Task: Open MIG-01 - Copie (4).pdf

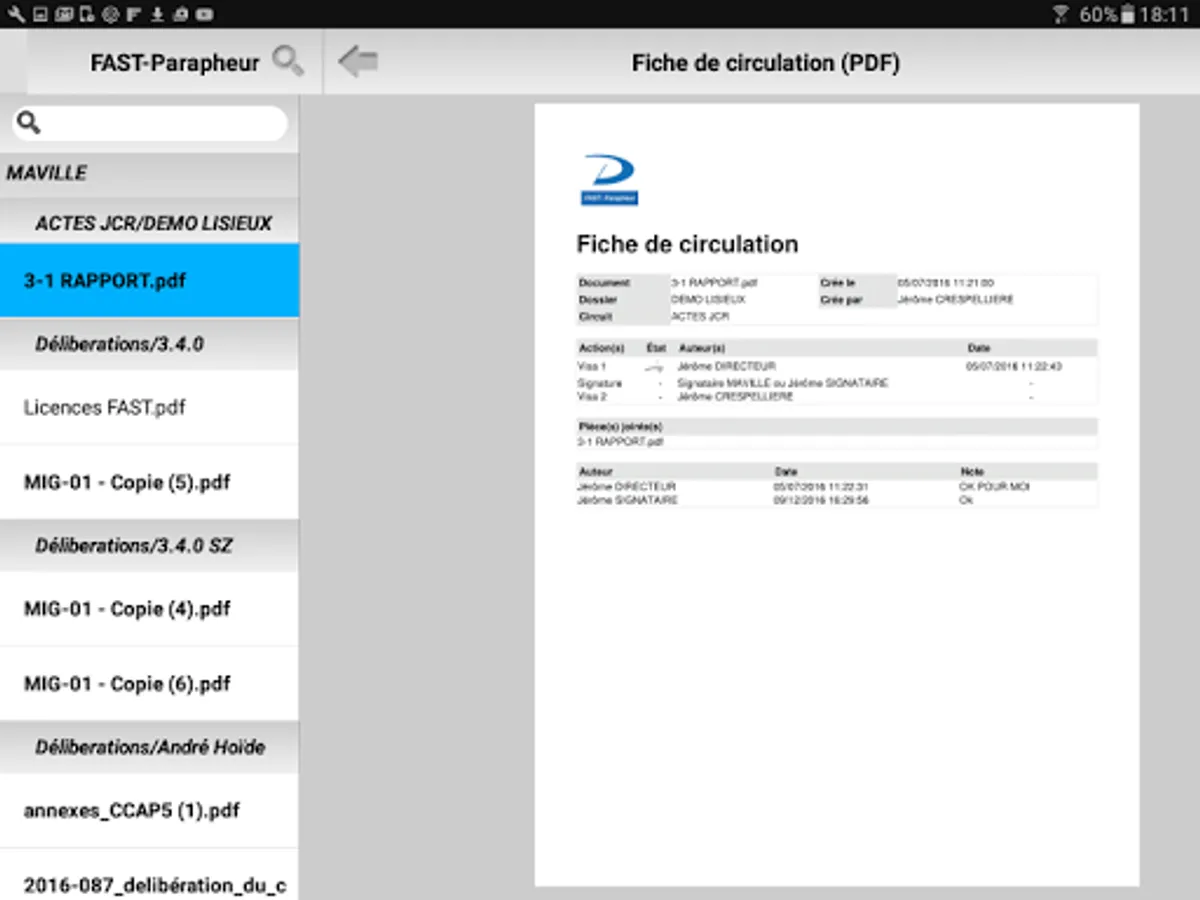Action: [x=150, y=608]
